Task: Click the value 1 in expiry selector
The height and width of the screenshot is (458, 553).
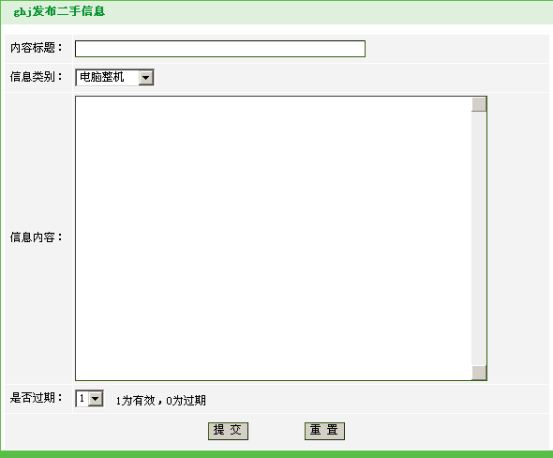Action: coord(82,399)
